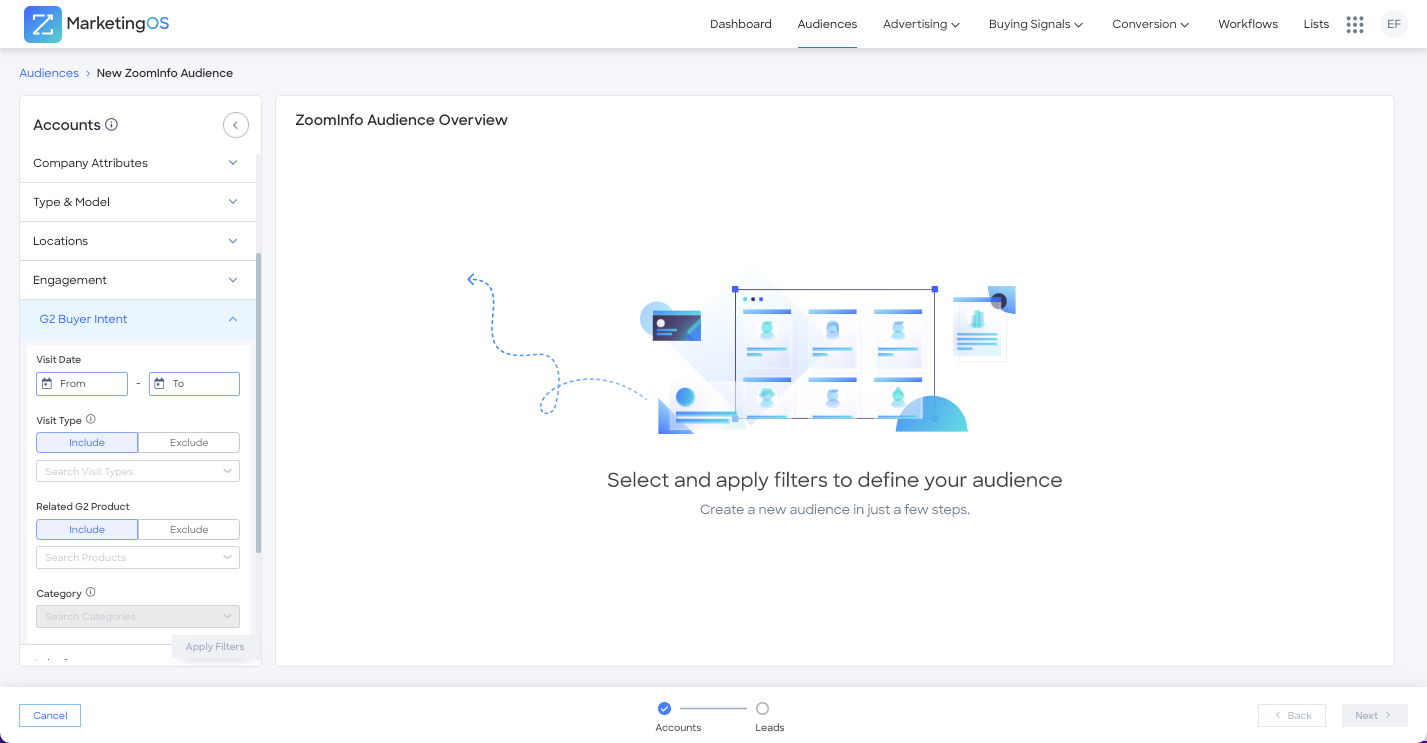Image resolution: width=1427 pixels, height=743 pixels.
Task: Click the Visit Type info icon
Action: click(x=91, y=420)
